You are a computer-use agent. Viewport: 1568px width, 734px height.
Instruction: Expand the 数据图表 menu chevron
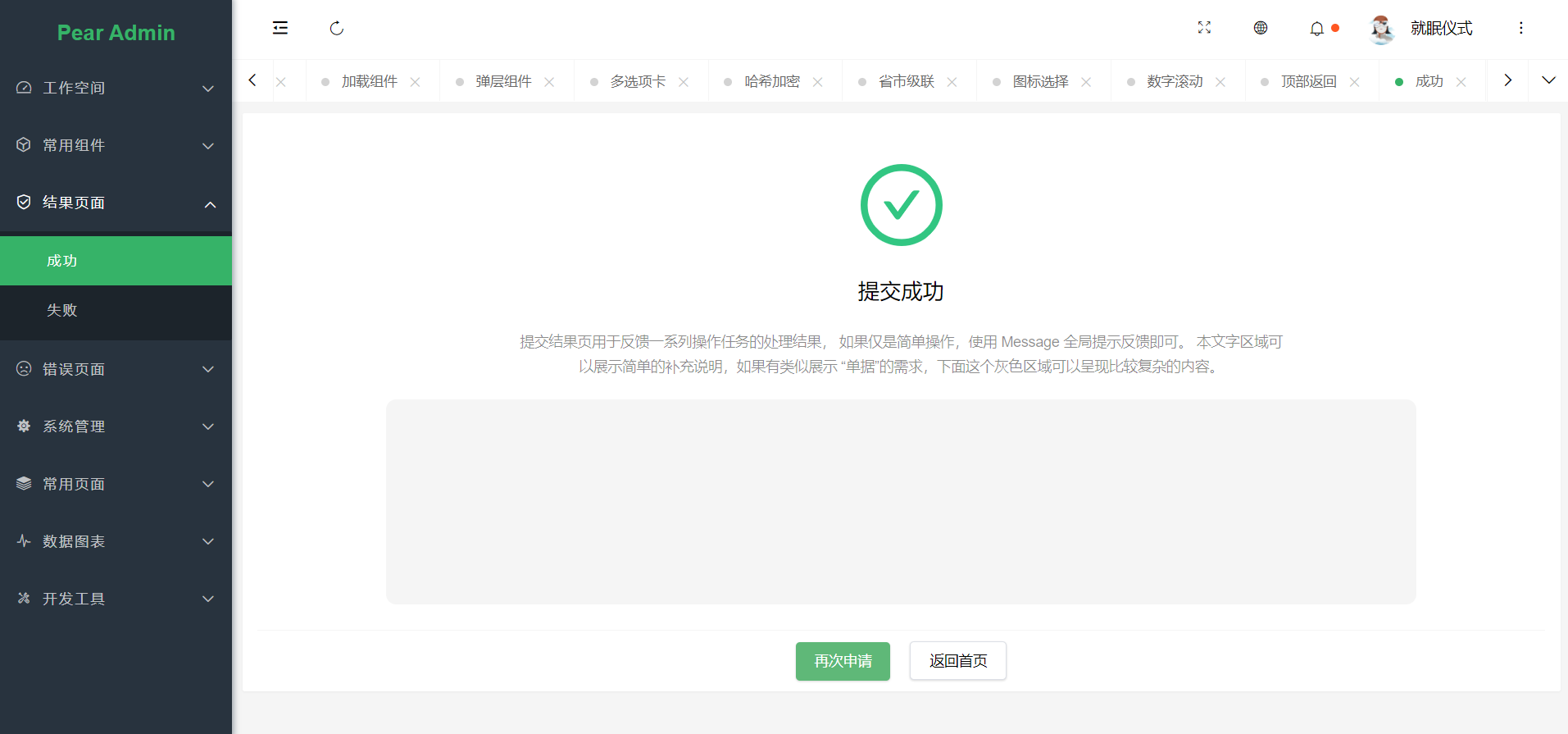click(209, 542)
